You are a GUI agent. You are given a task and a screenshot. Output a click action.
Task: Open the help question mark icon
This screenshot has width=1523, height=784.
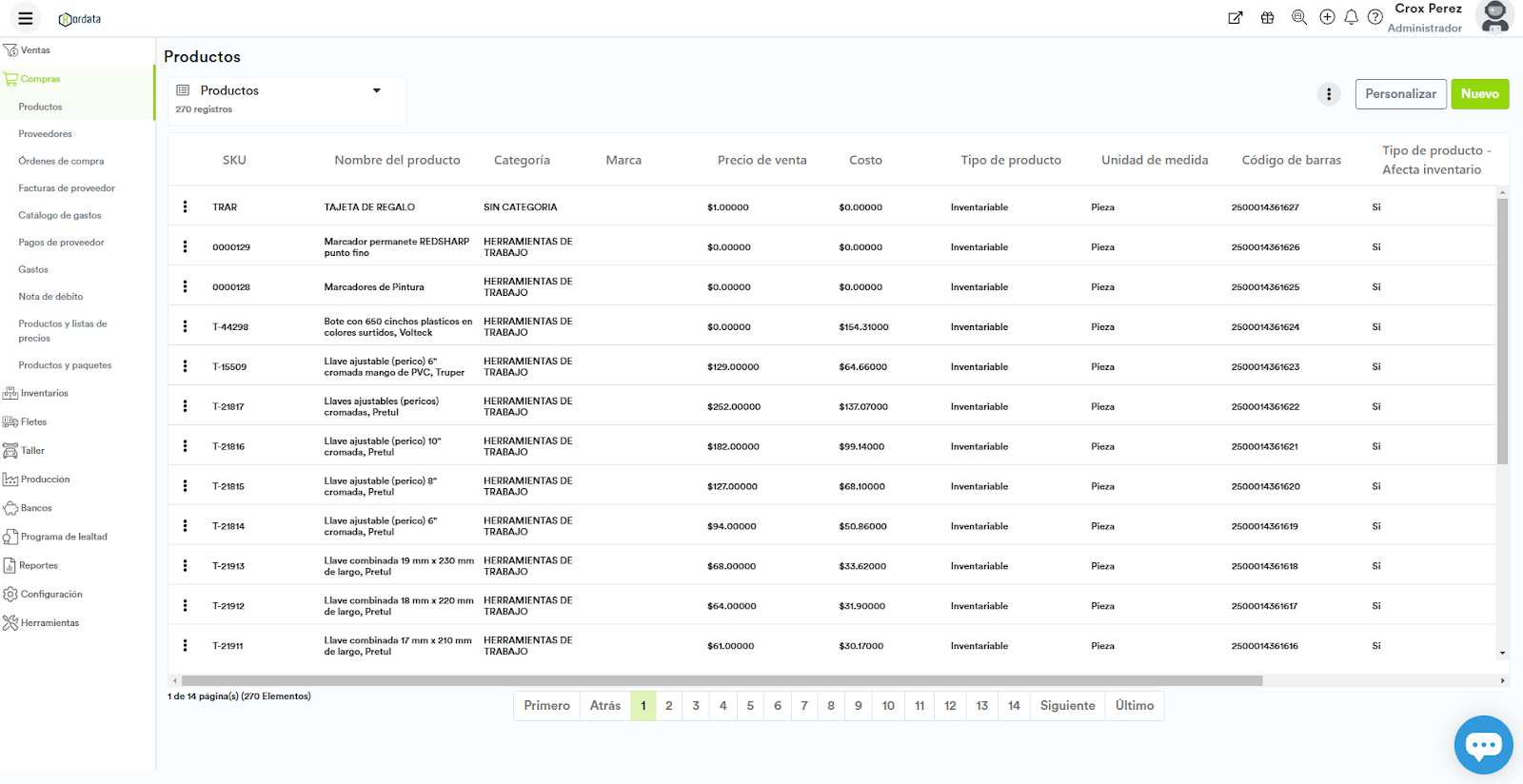coord(1375,17)
